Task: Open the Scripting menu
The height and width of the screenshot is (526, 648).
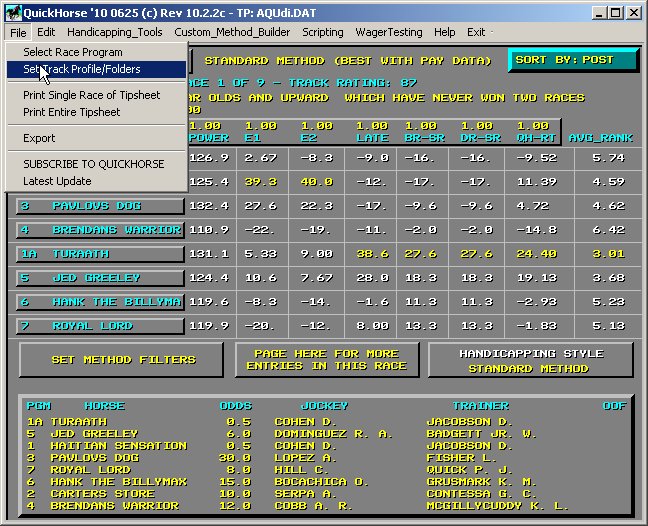Action: point(323,32)
